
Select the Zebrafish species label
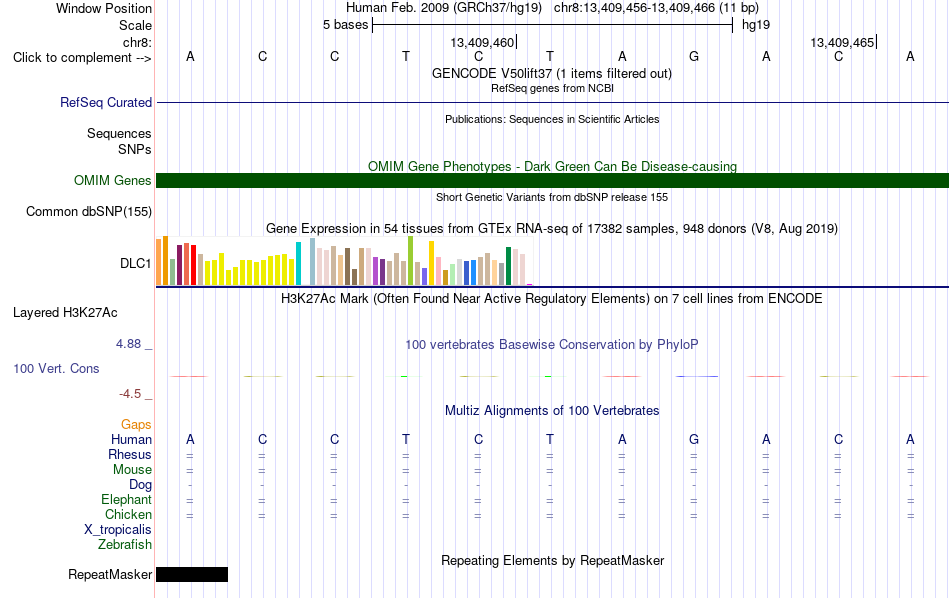click(125, 544)
